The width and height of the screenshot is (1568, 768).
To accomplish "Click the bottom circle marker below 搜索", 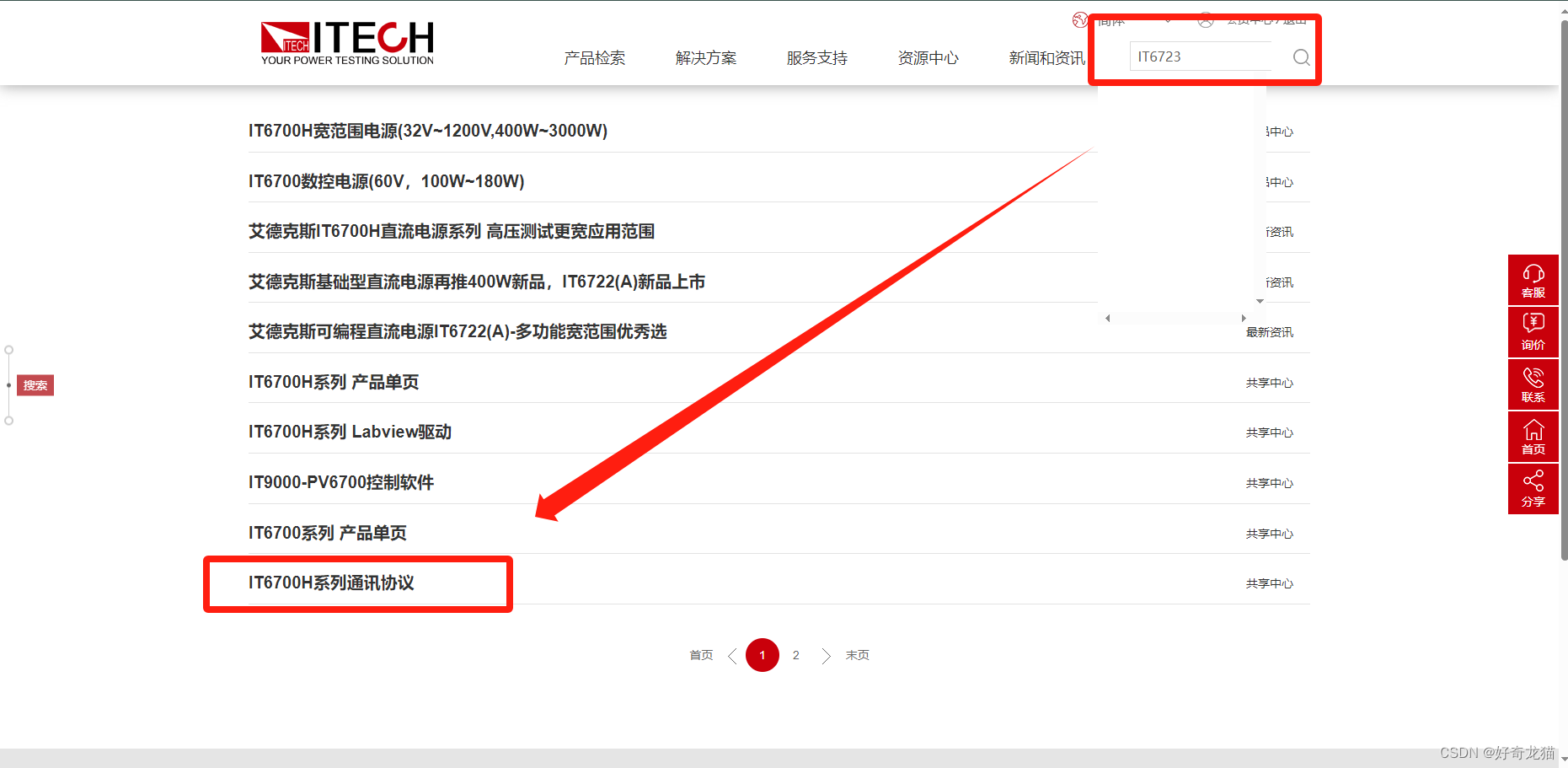I will (9, 421).
